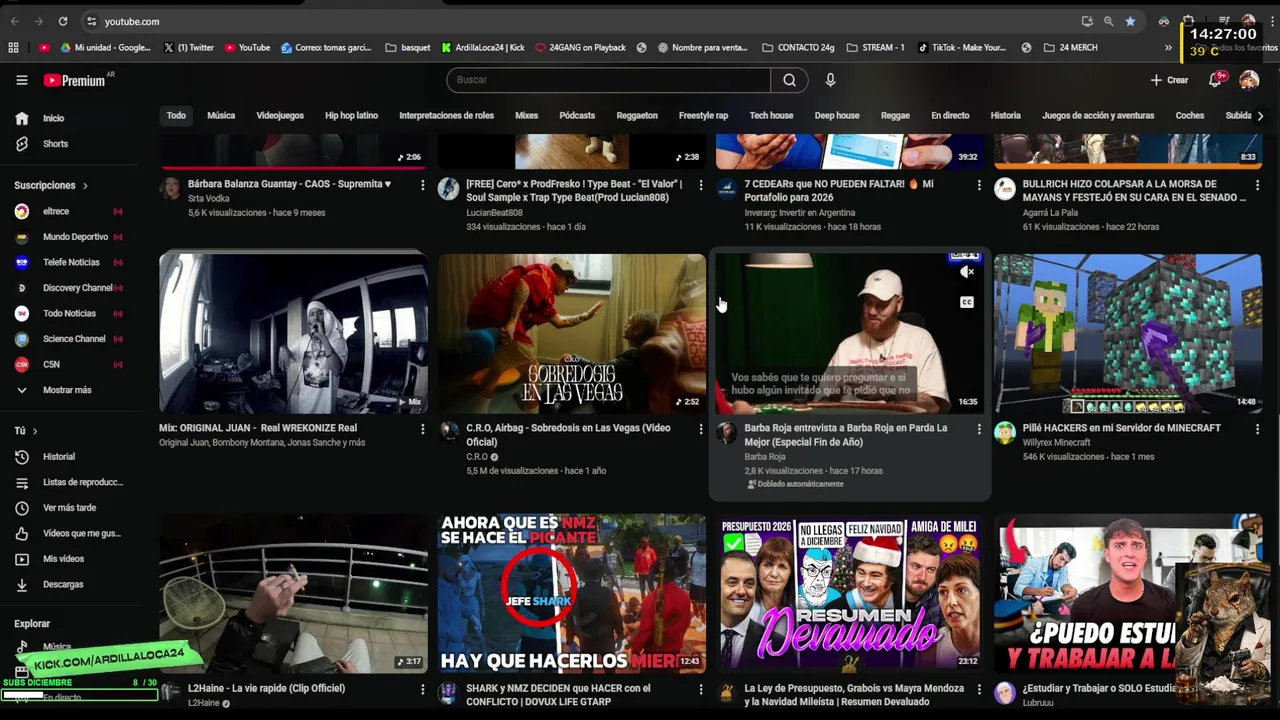Open options for Mix: ORIGINAL JUAN
The height and width of the screenshot is (720, 1280).
pos(422,429)
